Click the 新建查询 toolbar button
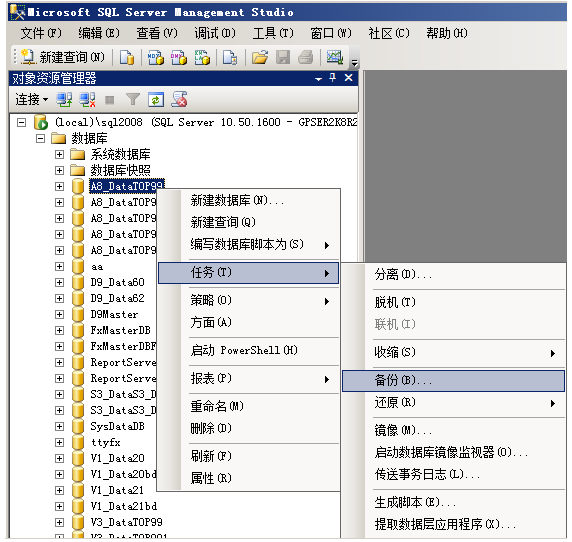 tap(63, 57)
